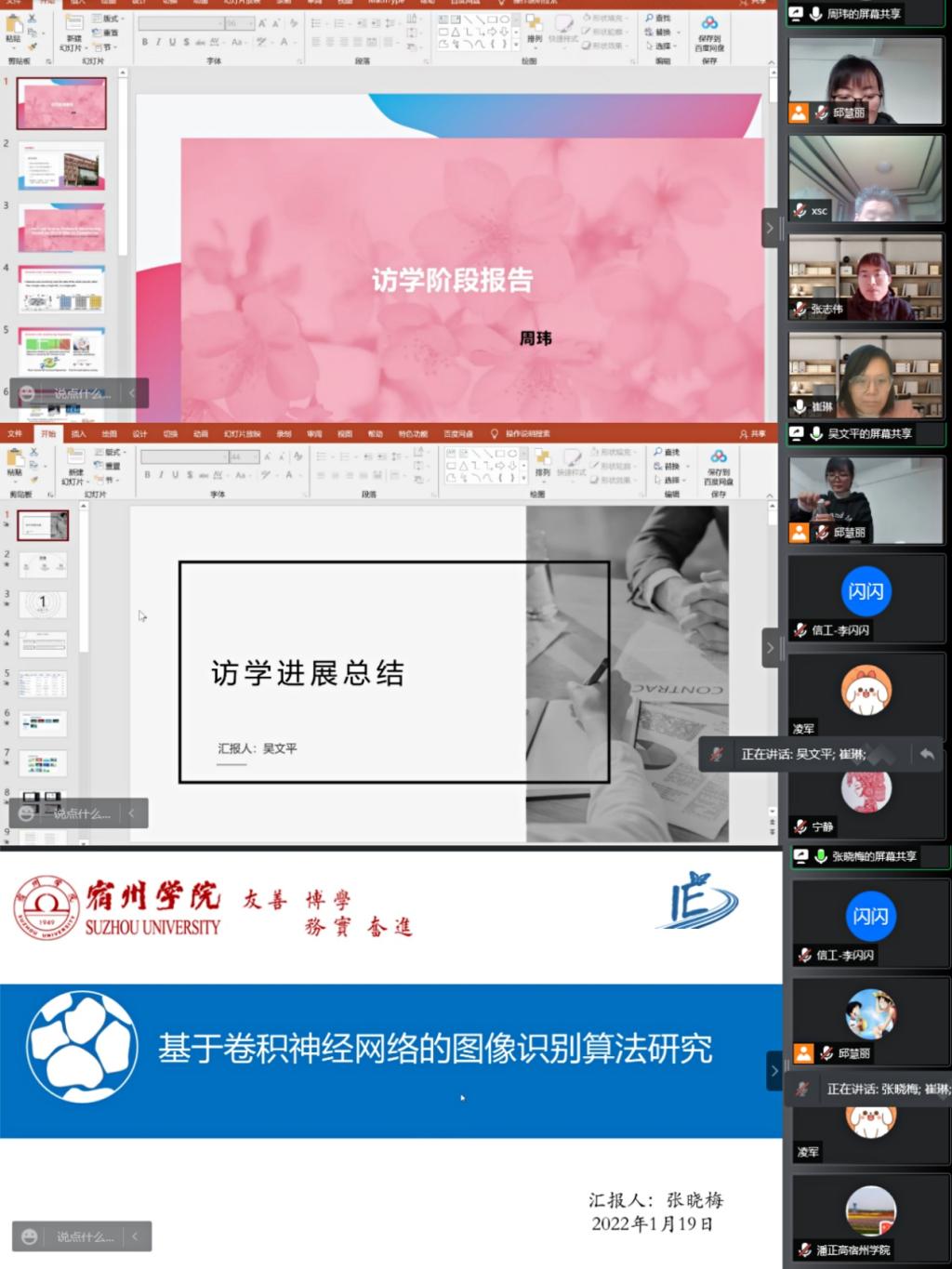Click screen-share icon beside 吴文平的屏幕共享

click(x=797, y=433)
